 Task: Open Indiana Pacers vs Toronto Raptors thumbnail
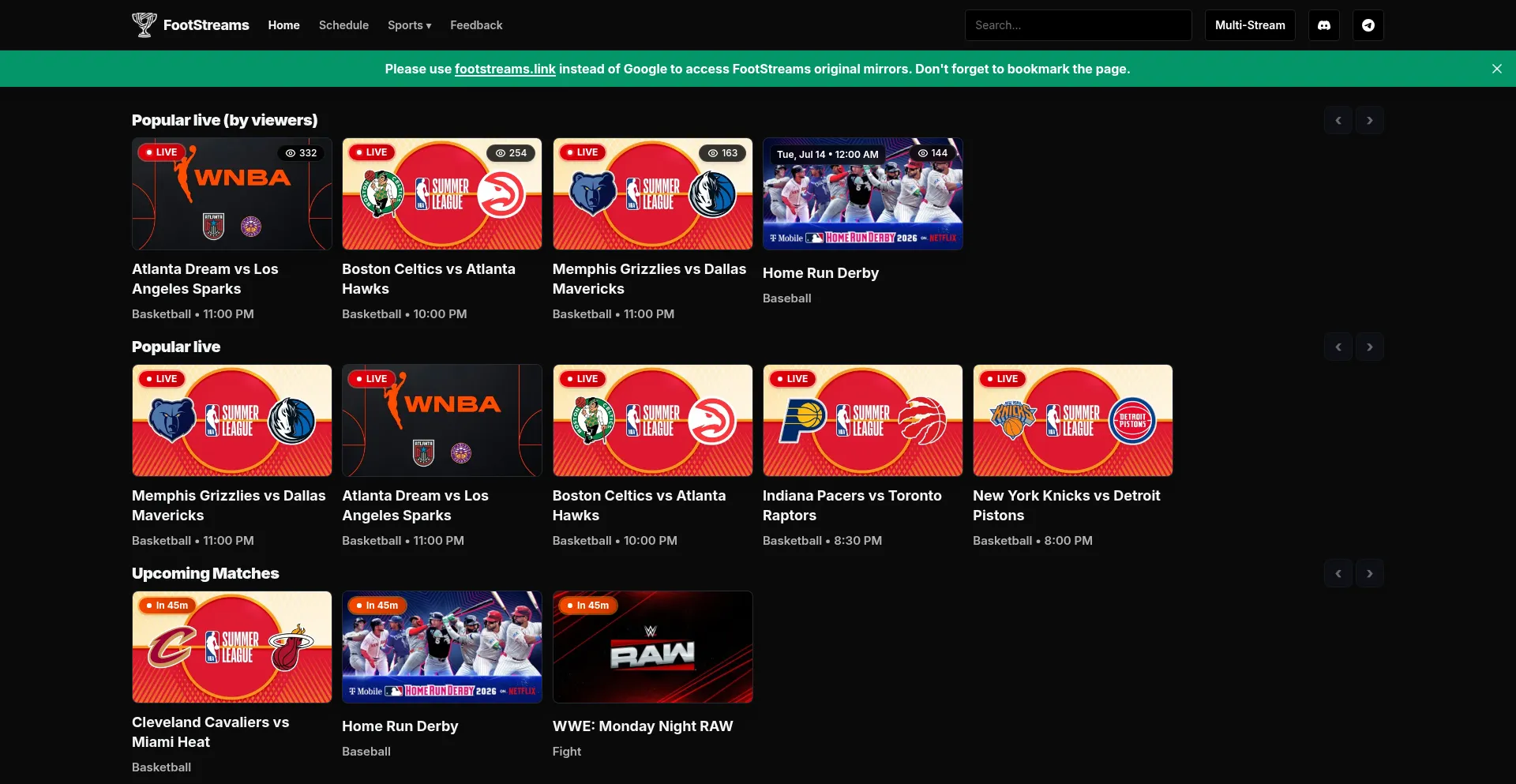[x=863, y=421]
